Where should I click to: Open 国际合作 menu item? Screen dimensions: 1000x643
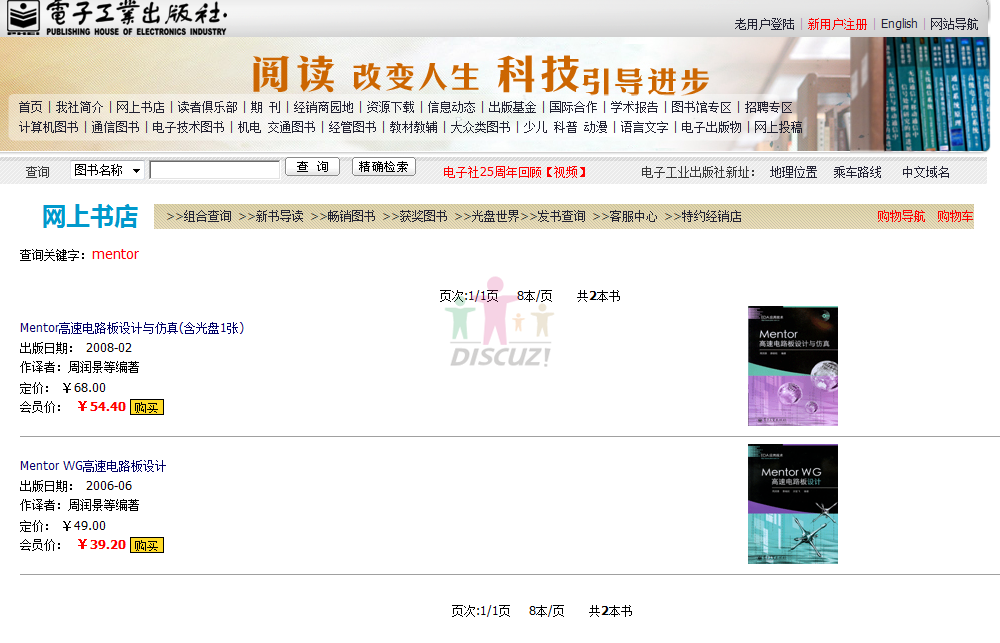click(x=573, y=107)
